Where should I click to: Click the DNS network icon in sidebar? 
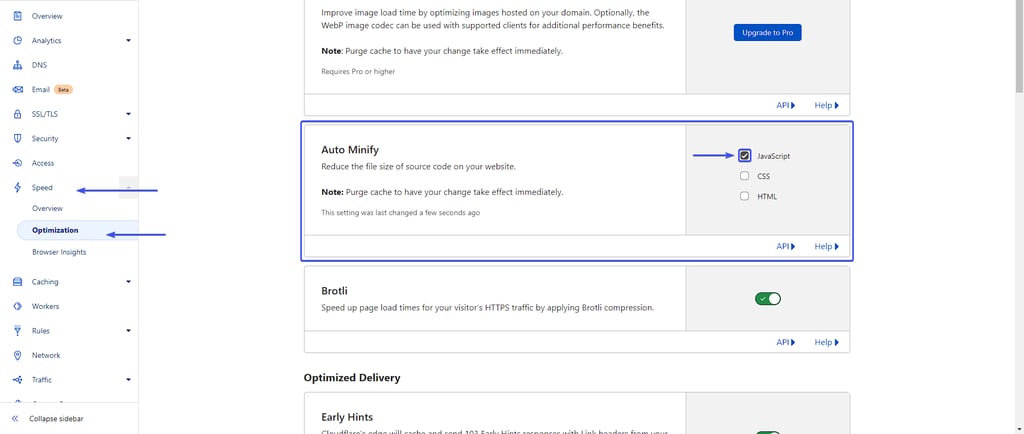point(18,65)
